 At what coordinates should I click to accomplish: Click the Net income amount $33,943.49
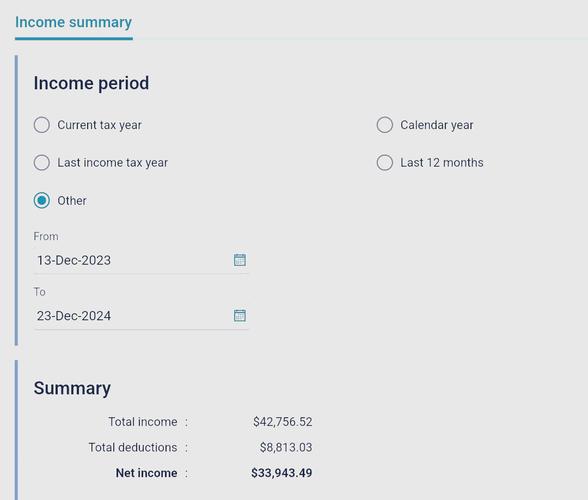282,473
